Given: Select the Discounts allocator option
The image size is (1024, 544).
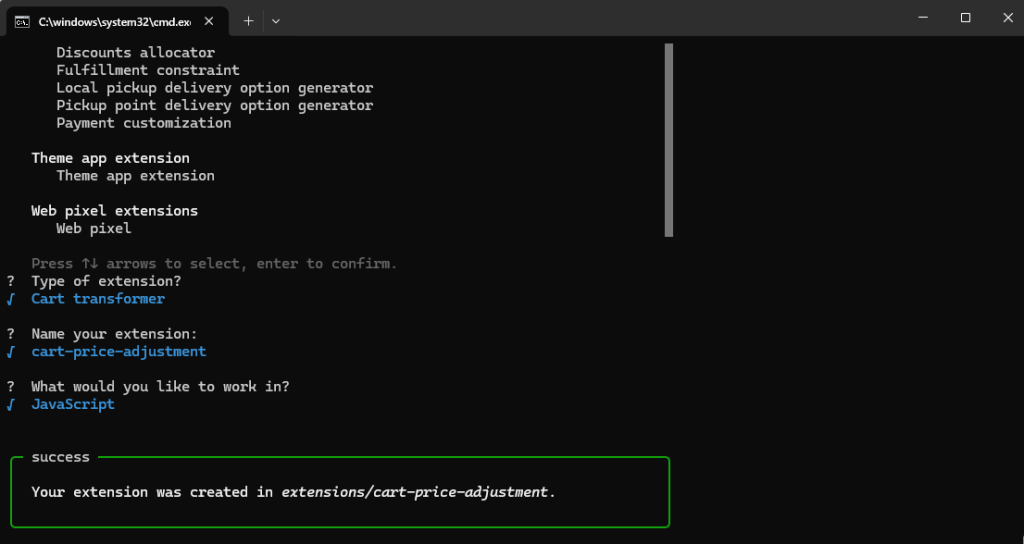Looking at the screenshot, I should click(x=135, y=53).
